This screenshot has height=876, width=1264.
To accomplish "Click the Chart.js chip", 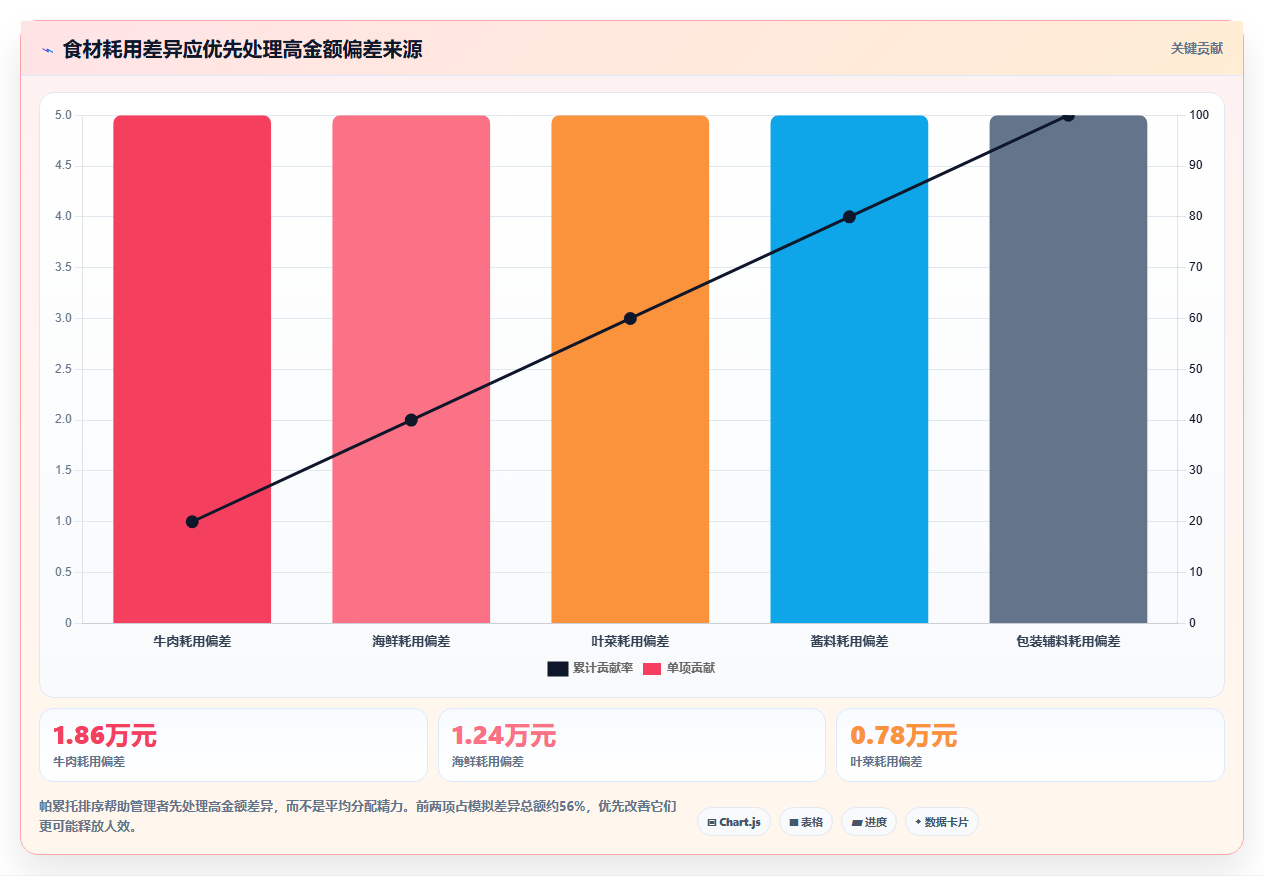I will point(734,822).
